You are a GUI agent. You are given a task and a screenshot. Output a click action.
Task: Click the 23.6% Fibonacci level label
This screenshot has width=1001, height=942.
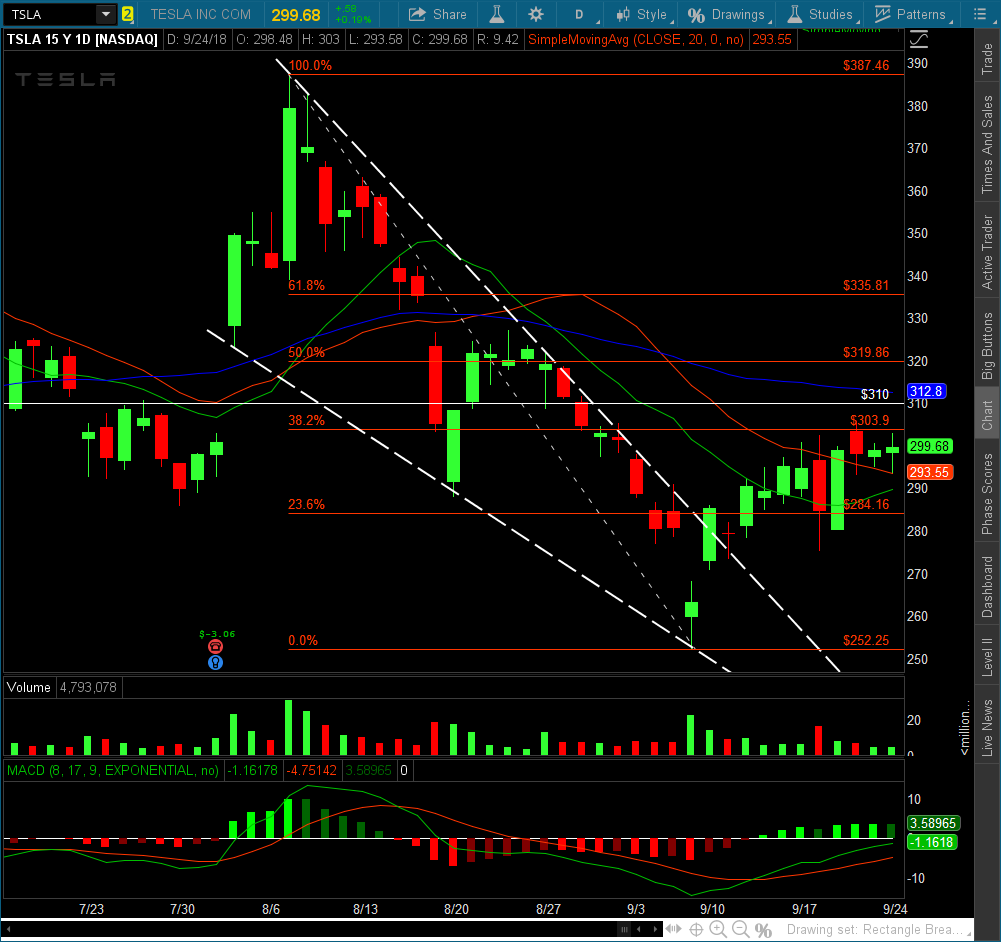coord(306,504)
